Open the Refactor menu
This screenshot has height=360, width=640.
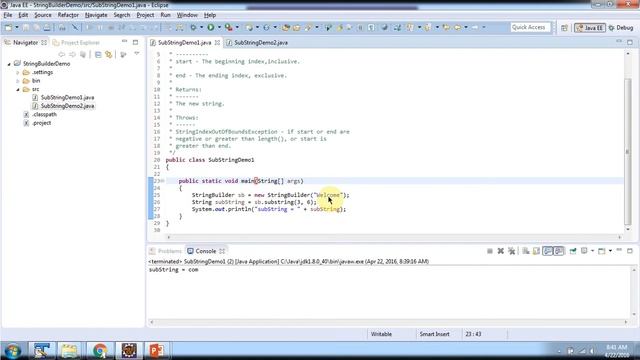[68, 15]
